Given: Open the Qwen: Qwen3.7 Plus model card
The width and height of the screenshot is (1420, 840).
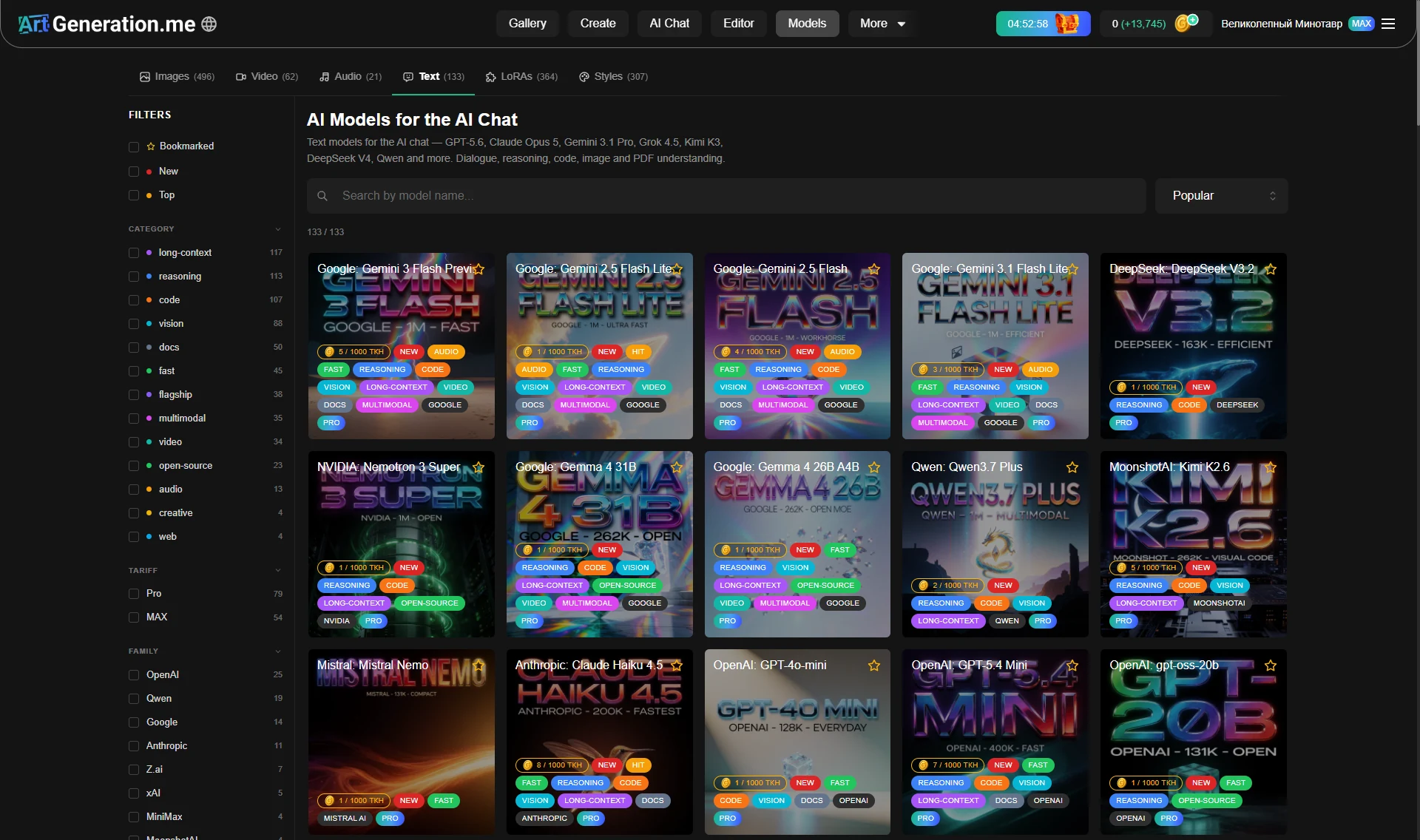Looking at the screenshot, I should coord(995,544).
